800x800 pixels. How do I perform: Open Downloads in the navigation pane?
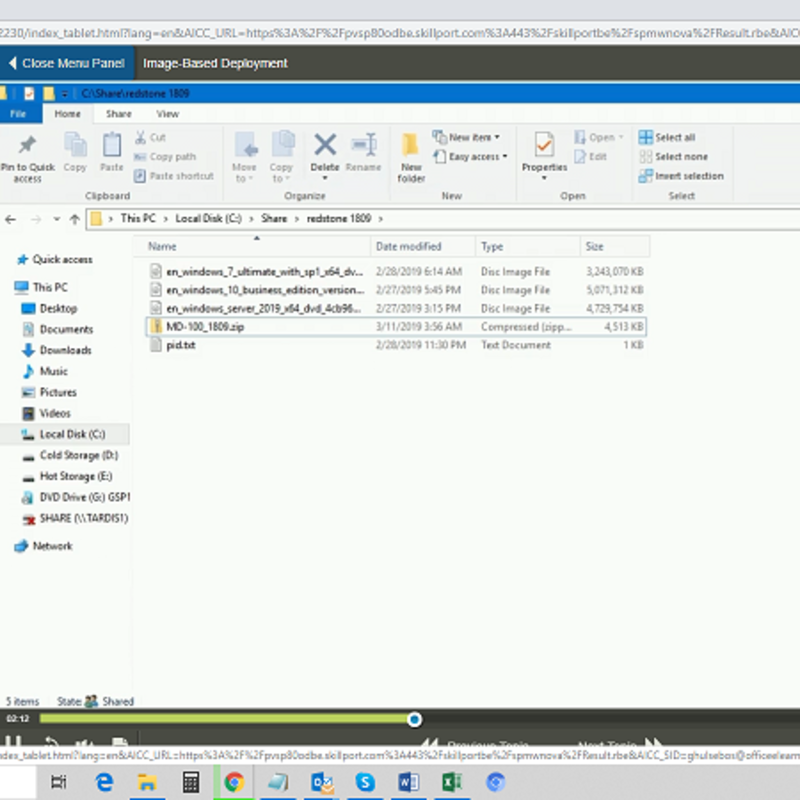(x=57, y=350)
